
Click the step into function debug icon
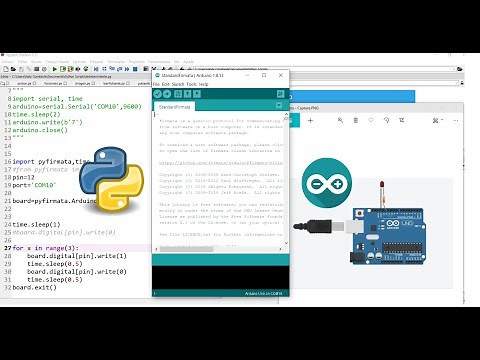coord(112,69)
